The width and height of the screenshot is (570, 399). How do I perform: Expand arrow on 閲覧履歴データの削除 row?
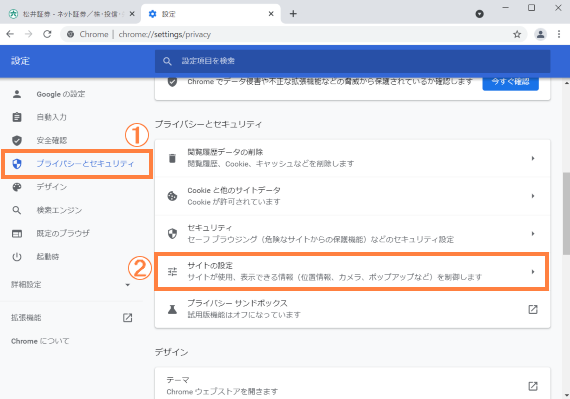(533, 158)
